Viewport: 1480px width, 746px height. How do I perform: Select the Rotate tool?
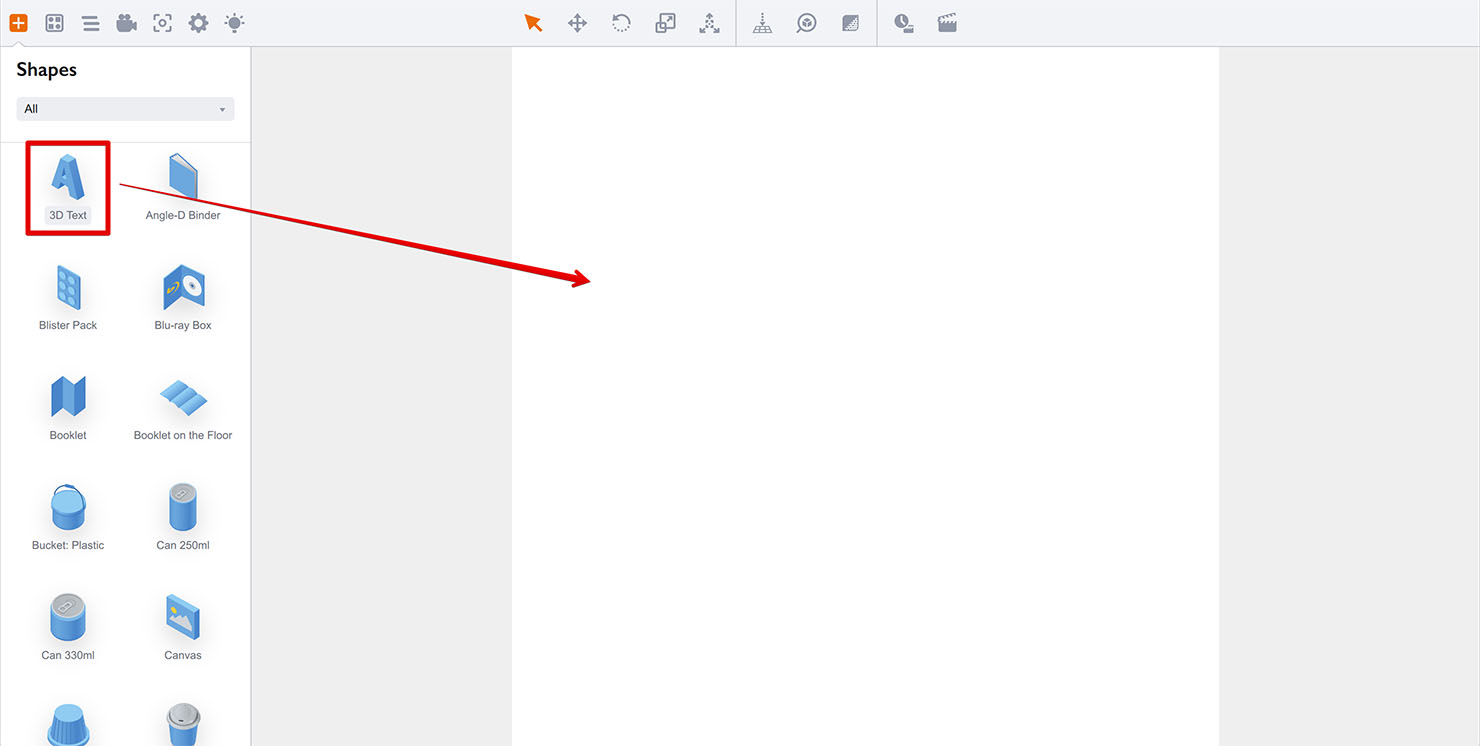[621, 22]
